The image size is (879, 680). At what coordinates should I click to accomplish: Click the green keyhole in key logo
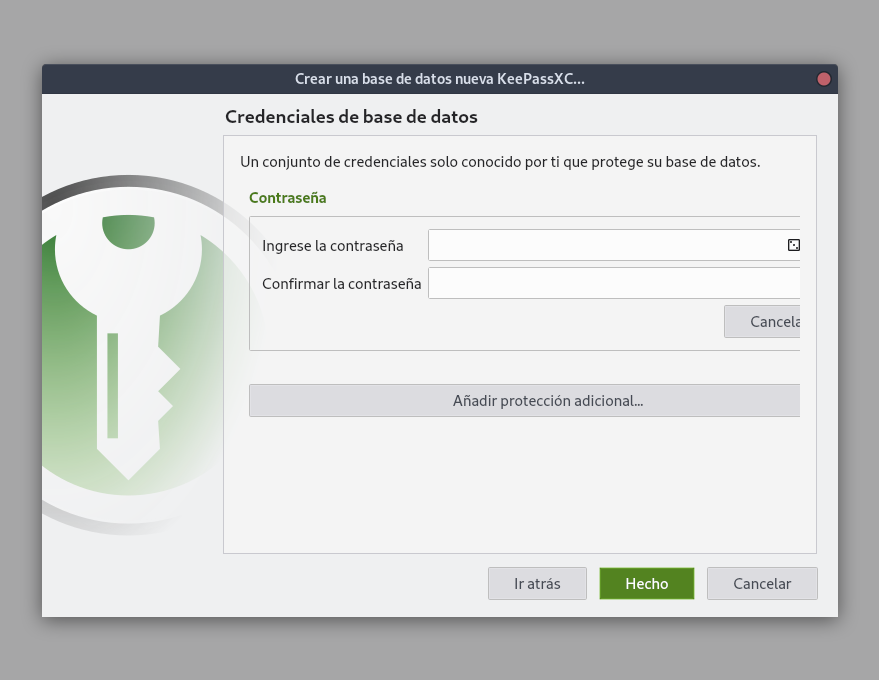tap(128, 230)
